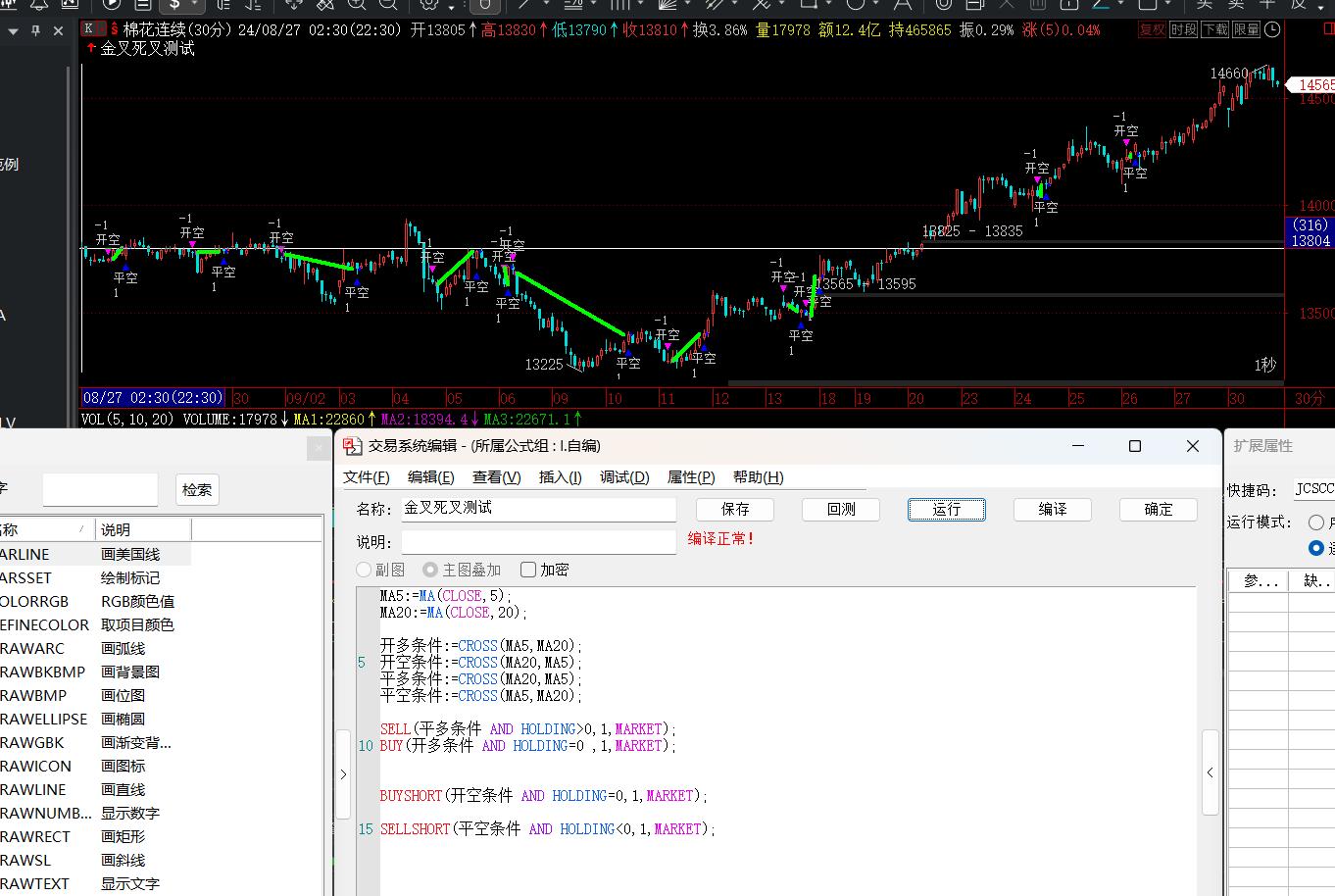Viewport: 1335px width, 896px height.
Task: Click the 缺.. column header in properties table
Action: pos(1313,581)
